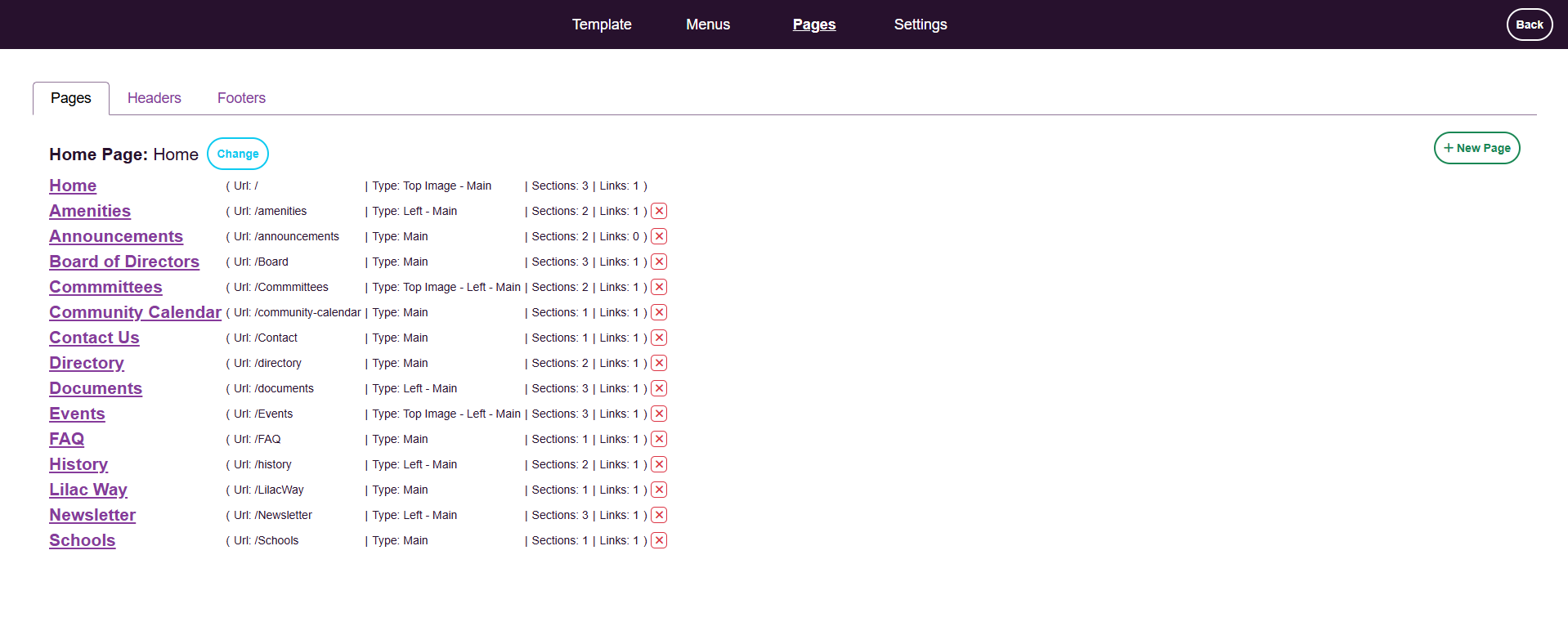Remove the FAQ page using delete icon
Screen dimensions: 1568x622
(659, 439)
